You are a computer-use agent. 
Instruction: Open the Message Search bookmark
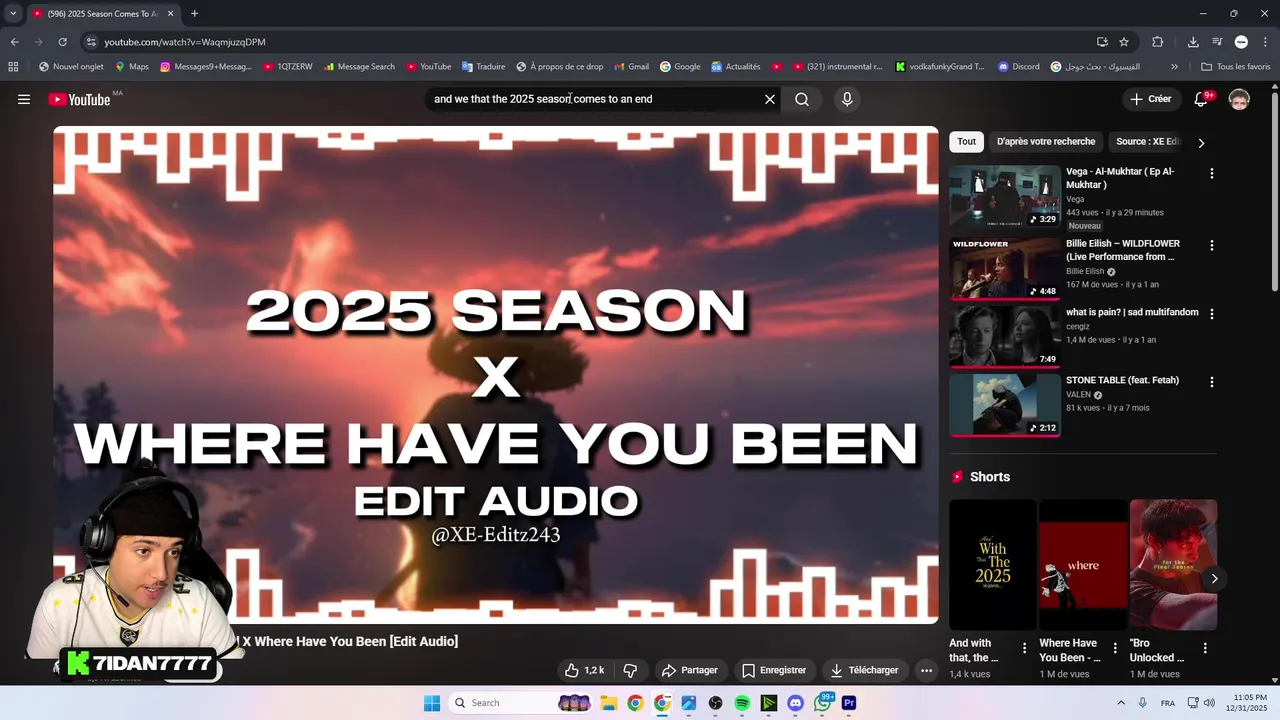click(x=359, y=67)
